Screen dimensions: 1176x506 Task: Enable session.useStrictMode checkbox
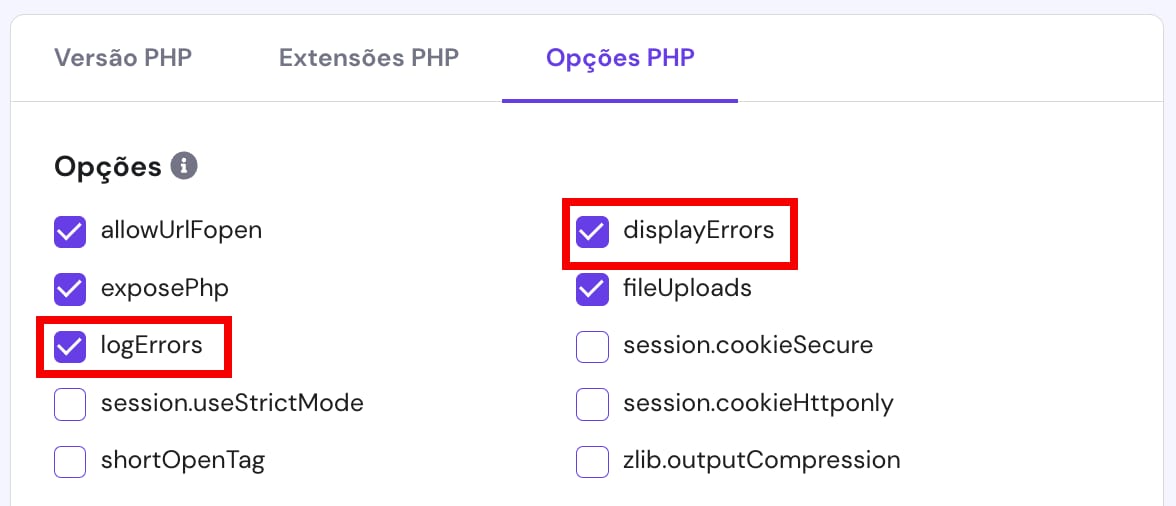click(x=70, y=404)
